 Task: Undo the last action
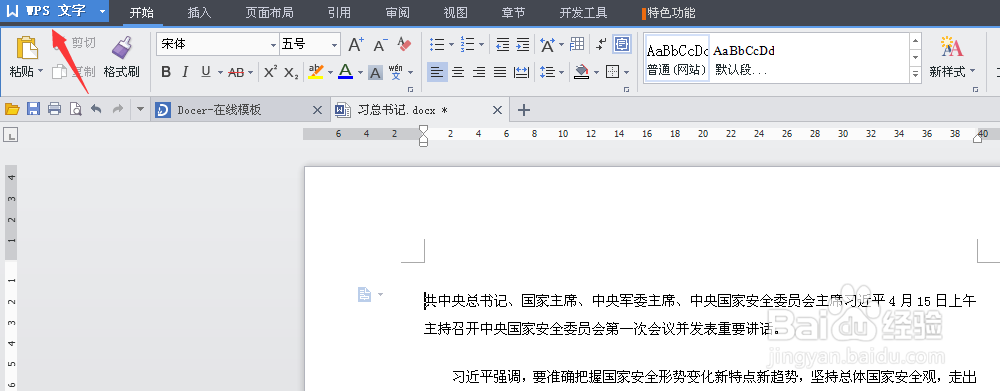tap(96, 110)
